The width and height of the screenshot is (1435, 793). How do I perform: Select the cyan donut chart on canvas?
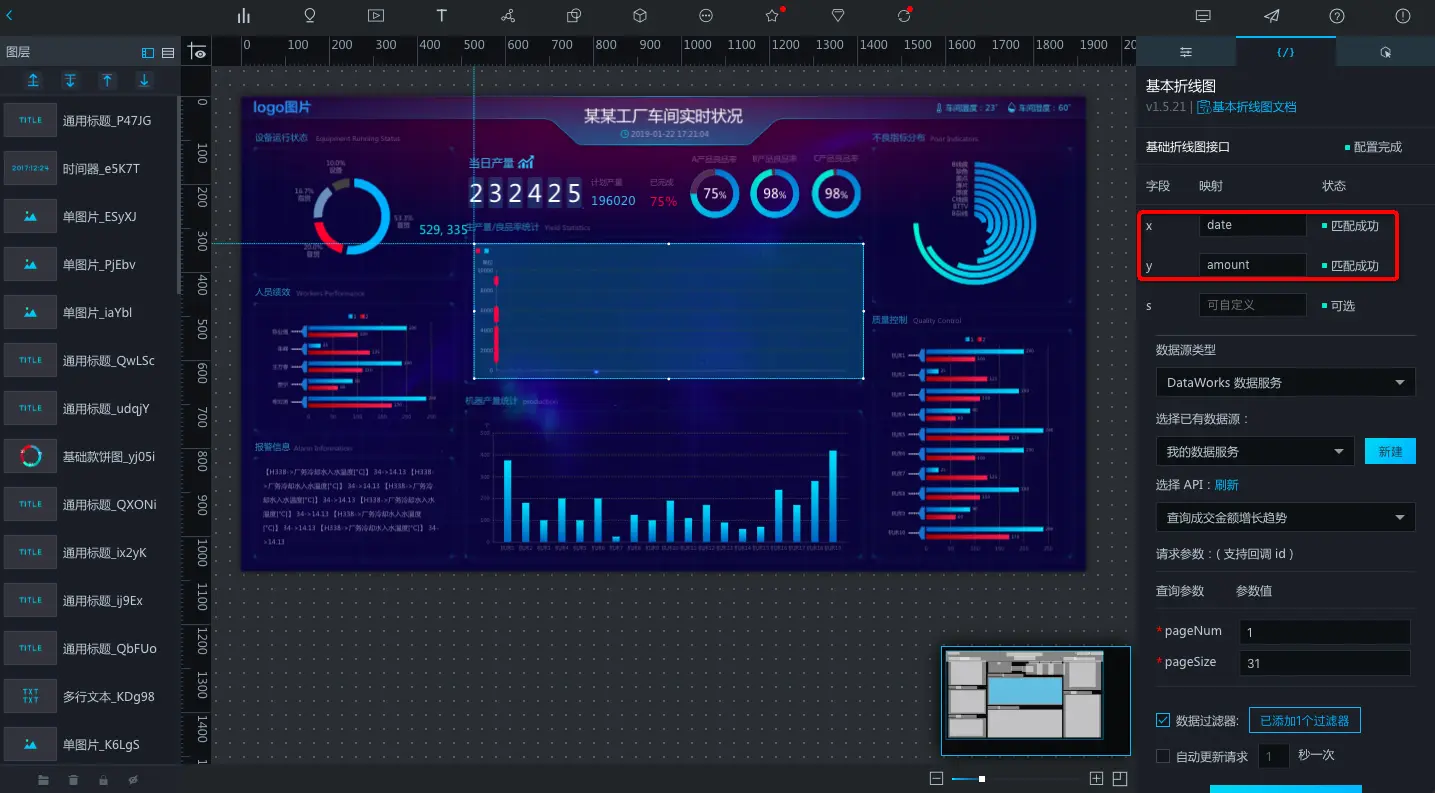pyautogui.click(x=352, y=215)
